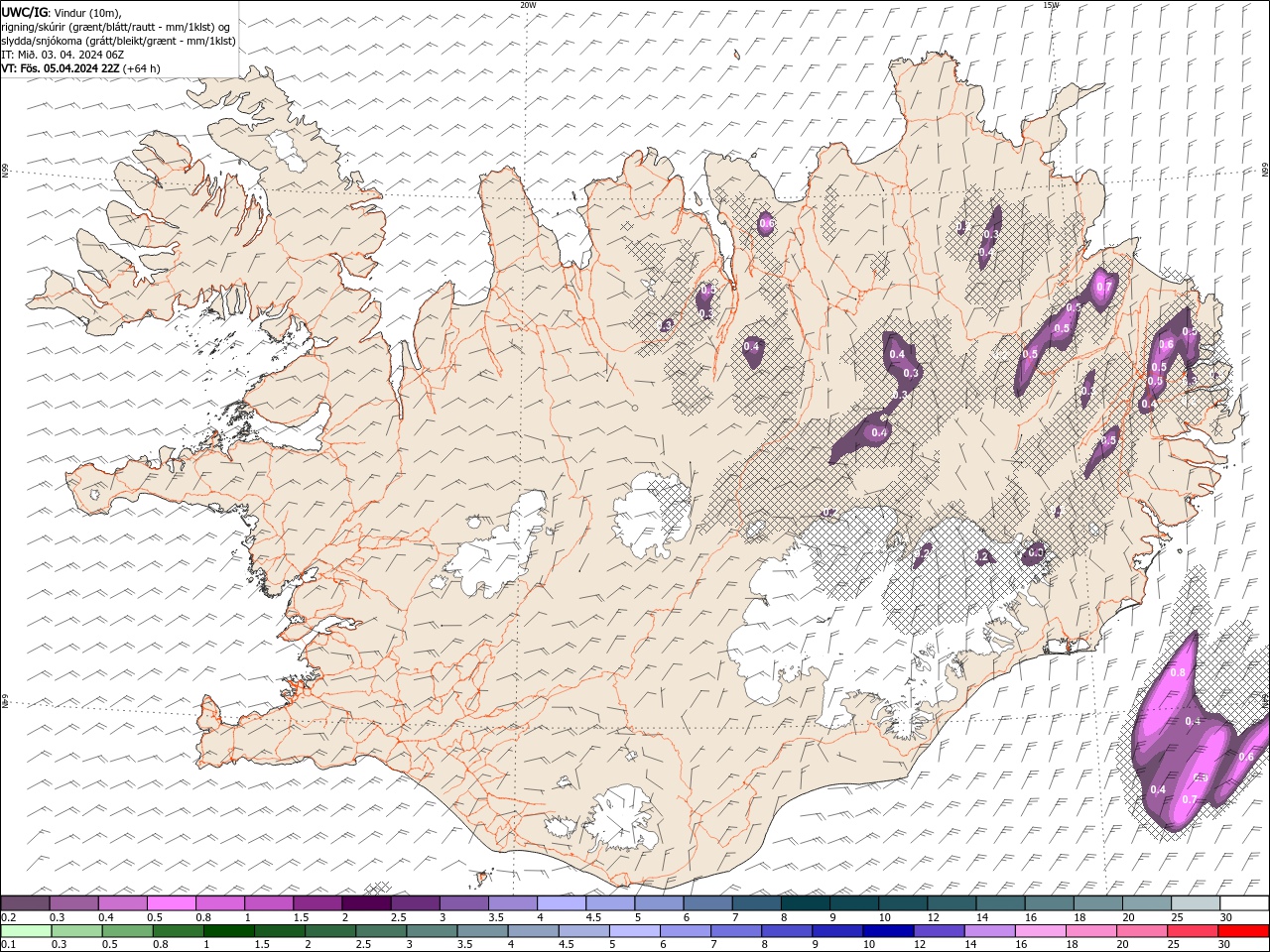Click the 0.8 value on offshore southeast snow patch
The height and width of the screenshot is (952, 1270).
click(x=1178, y=672)
